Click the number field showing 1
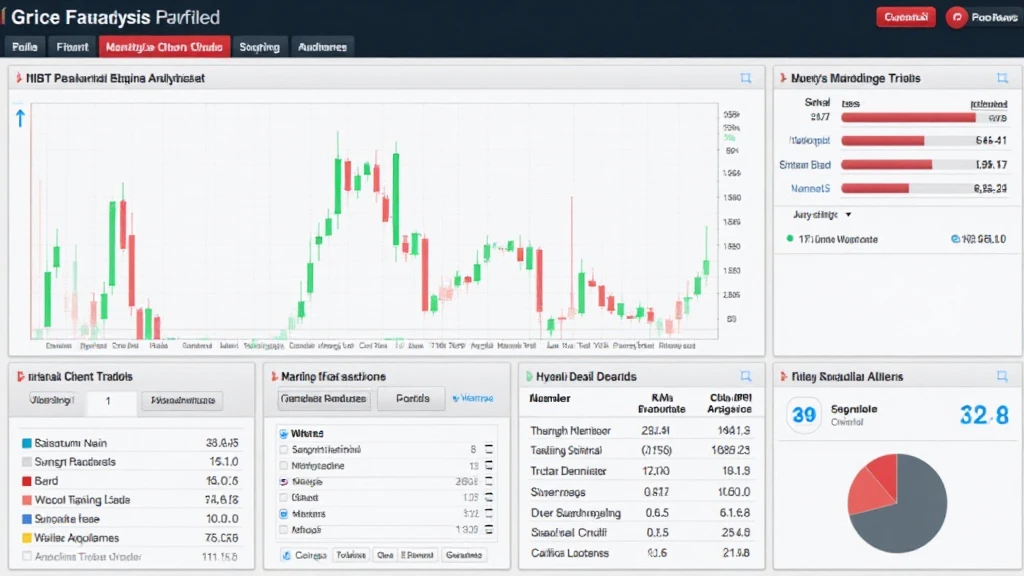Viewport: 1024px width, 576px height. click(109, 401)
